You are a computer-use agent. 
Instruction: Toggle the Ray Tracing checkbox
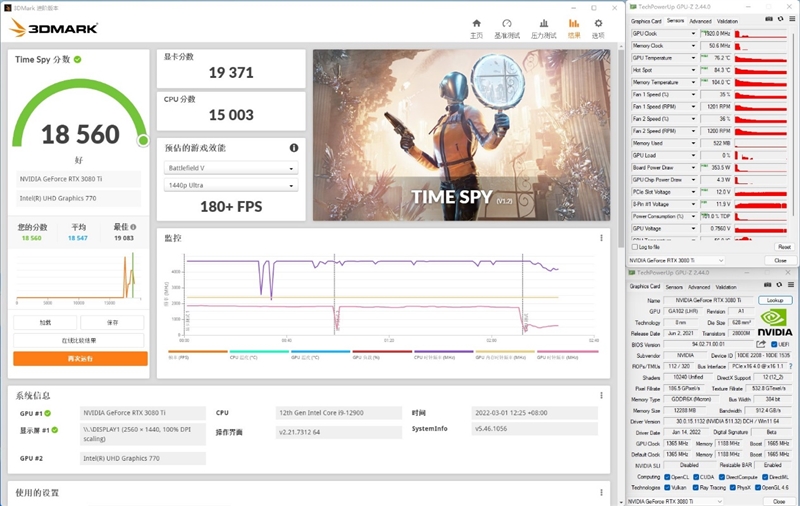(x=696, y=488)
